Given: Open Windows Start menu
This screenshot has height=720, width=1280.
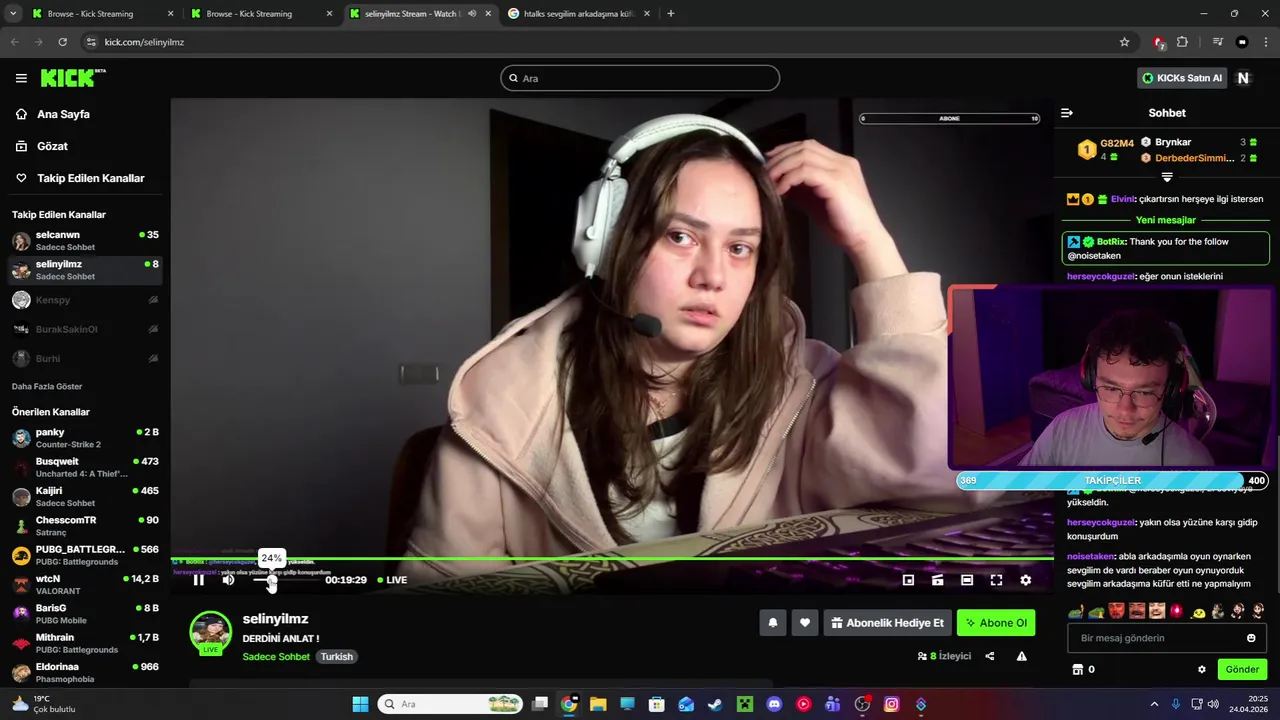Looking at the screenshot, I should 360,704.
